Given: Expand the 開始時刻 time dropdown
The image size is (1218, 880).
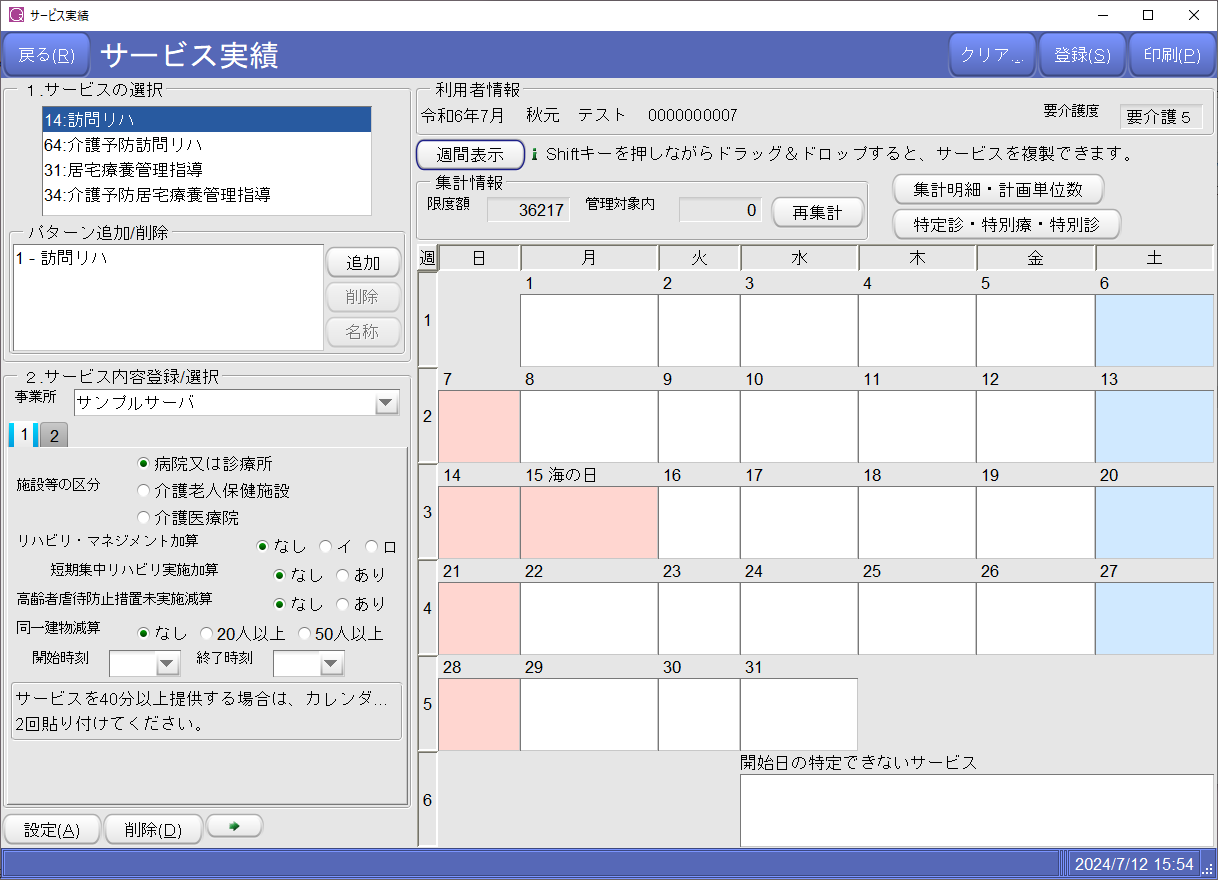Looking at the screenshot, I should [166, 664].
